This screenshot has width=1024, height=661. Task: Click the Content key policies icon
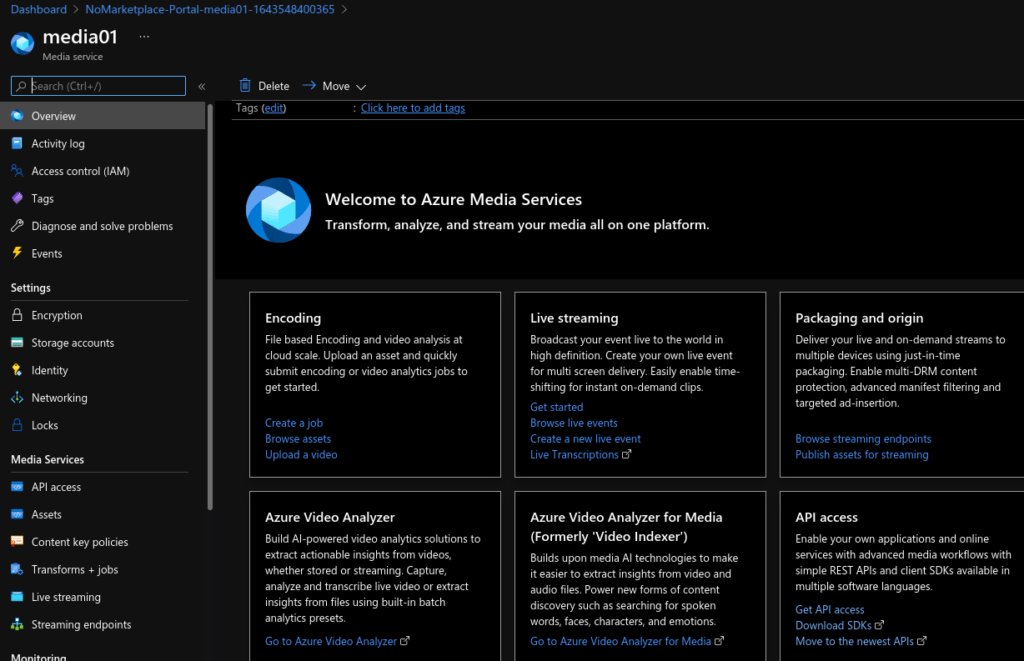(17, 541)
